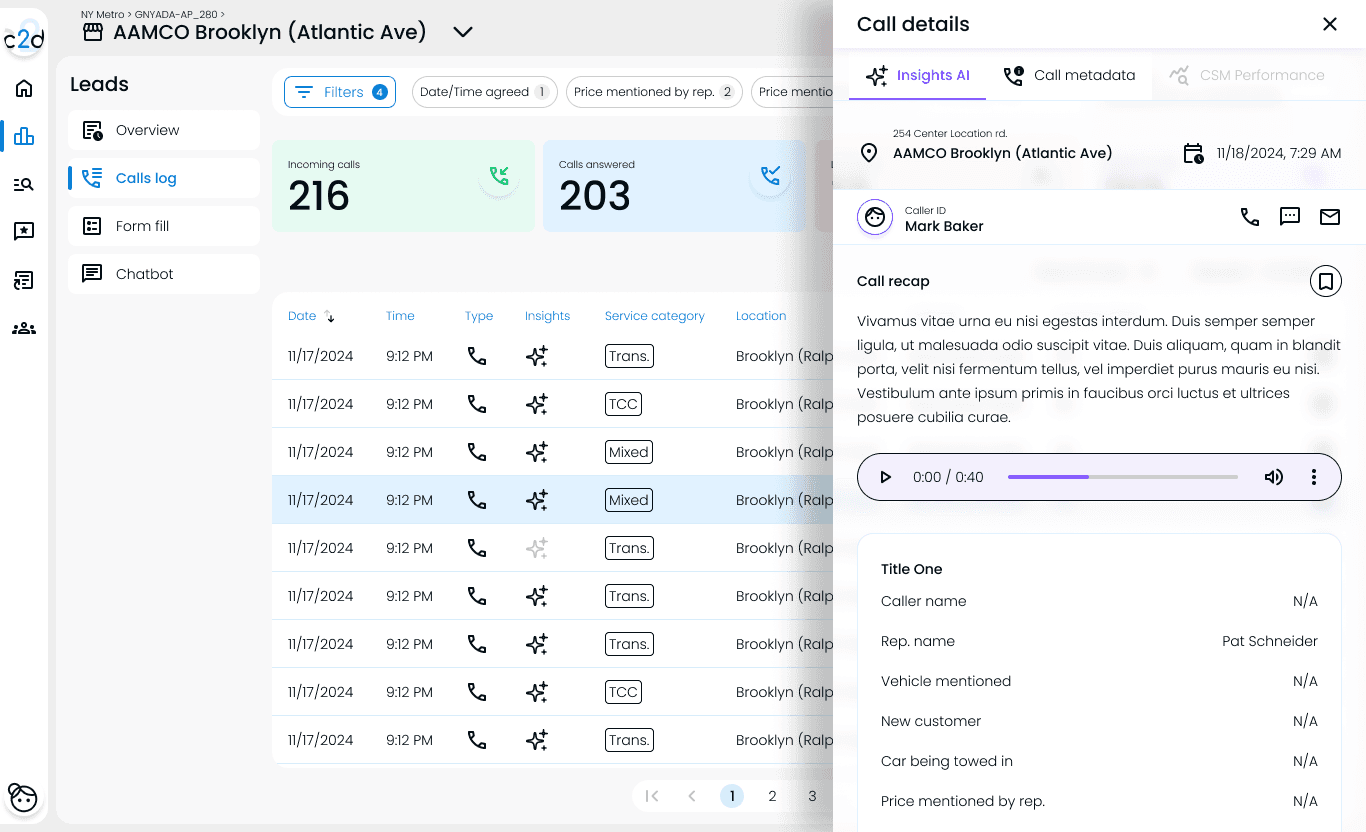Screen dimensions: 1366x832
Task: Open the Filters panel
Action: click(x=340, y=92)
